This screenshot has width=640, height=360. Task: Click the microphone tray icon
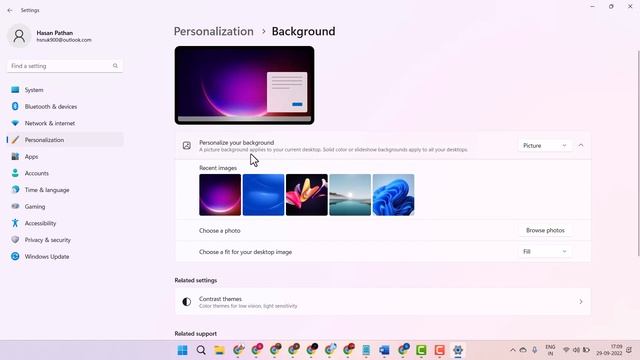coord(535,350)
